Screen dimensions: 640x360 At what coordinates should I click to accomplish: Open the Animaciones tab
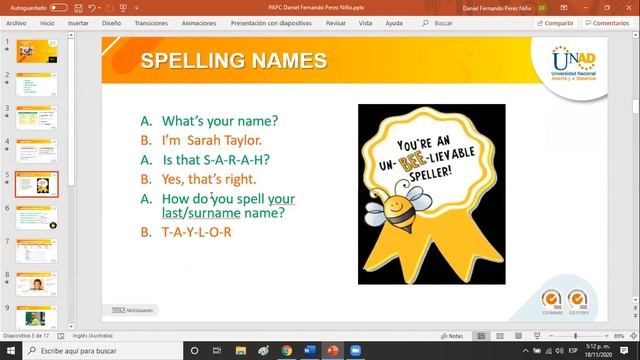pos(199,23)
